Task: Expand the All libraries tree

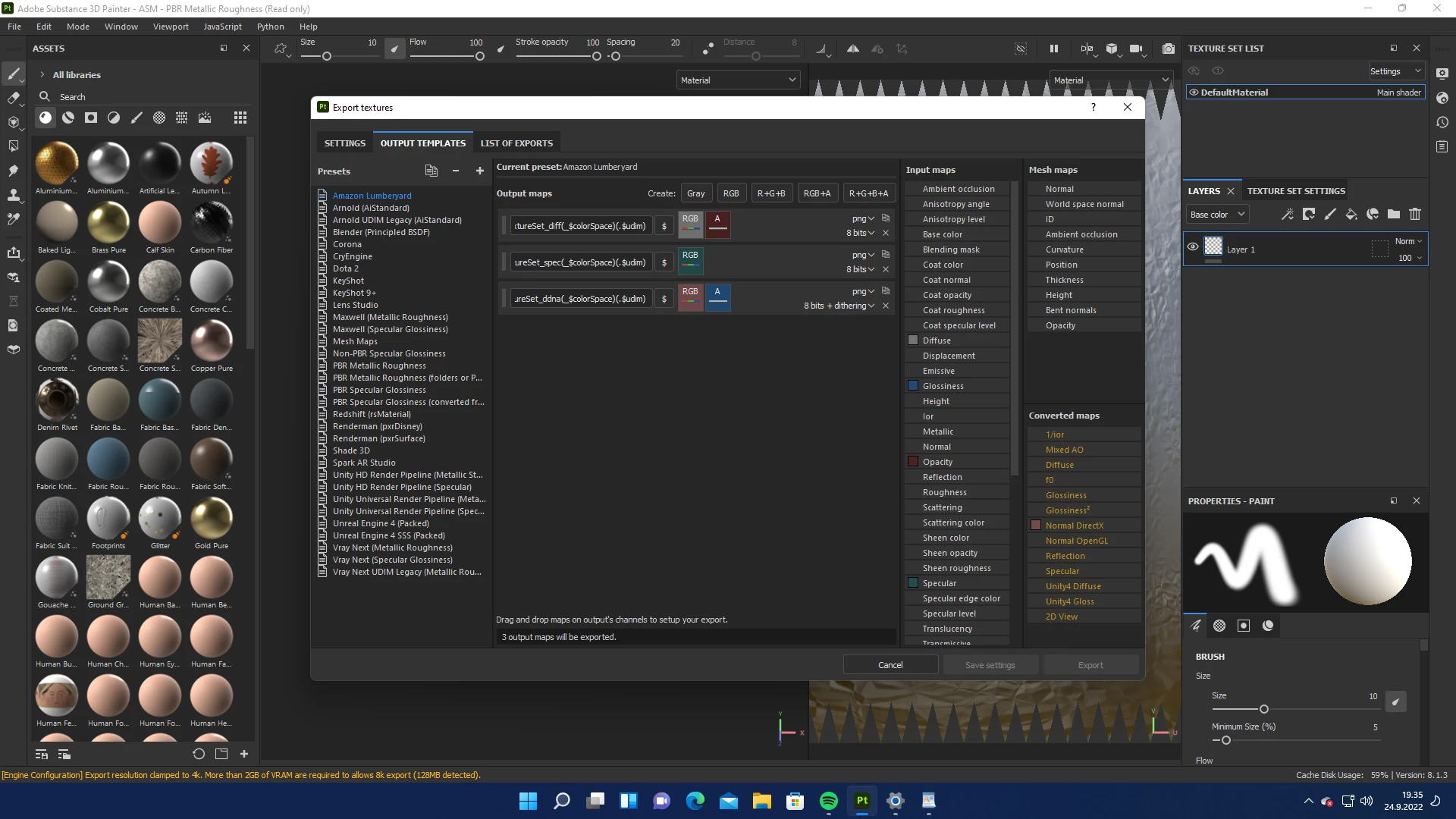Action: (x=42, y=75)
